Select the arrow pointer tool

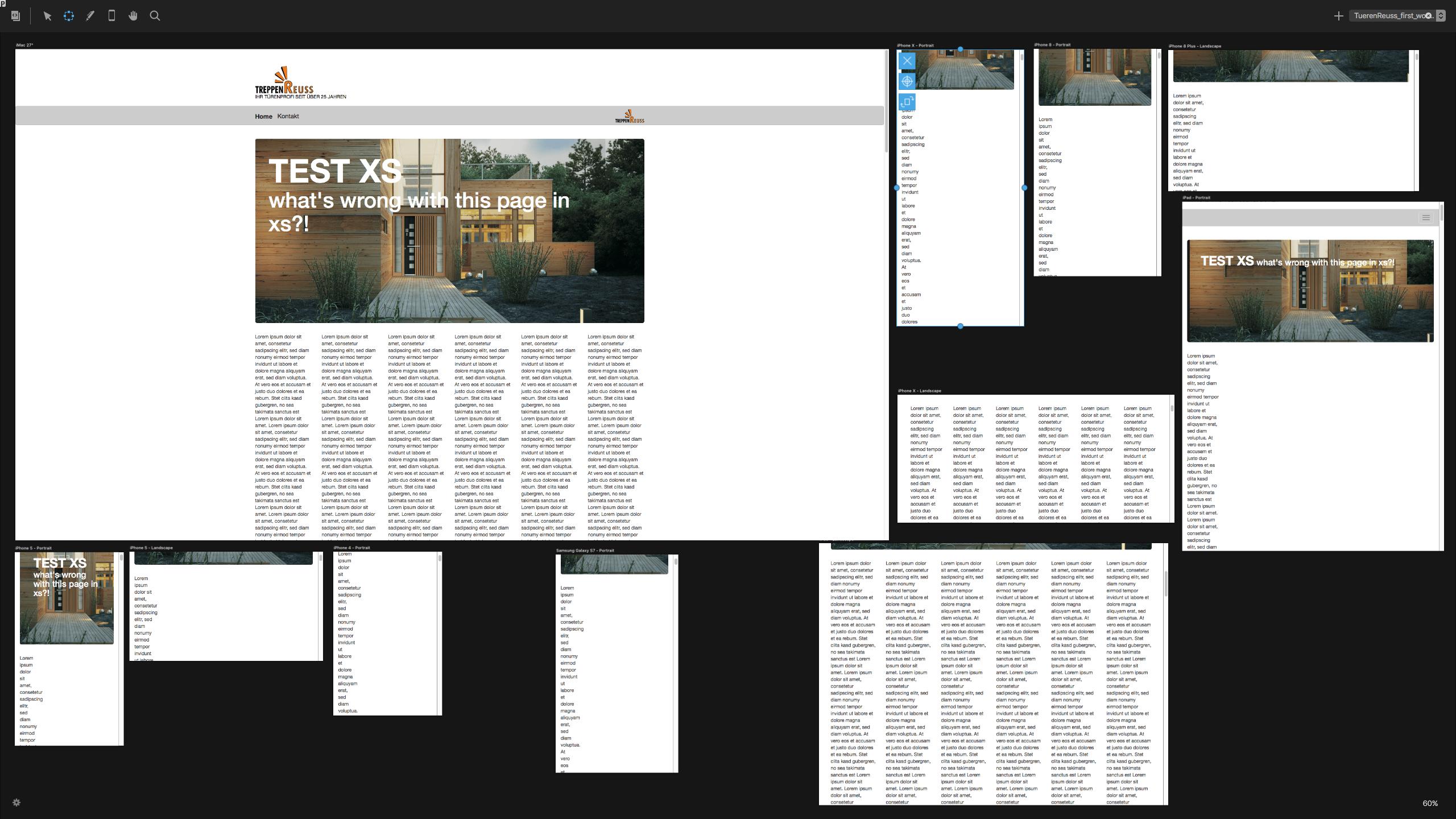click(47, 16)
